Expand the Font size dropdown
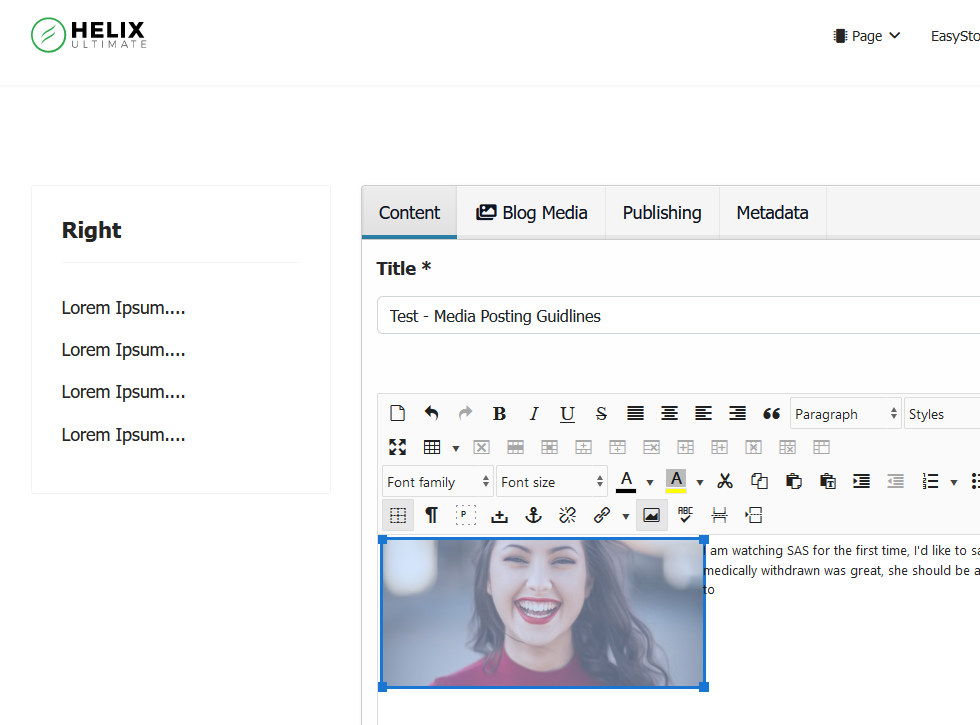This screenshot has width=980, height=725. click(x=552, y=482)
